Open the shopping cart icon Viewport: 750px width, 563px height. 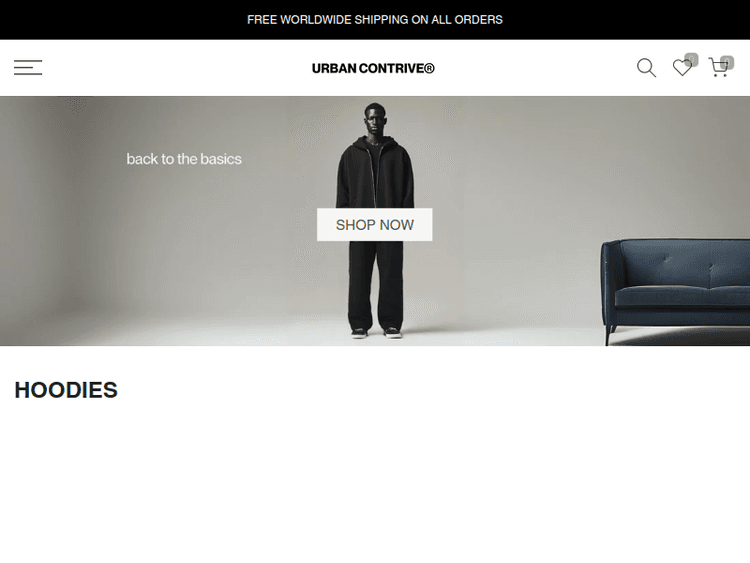click(718, 67)
